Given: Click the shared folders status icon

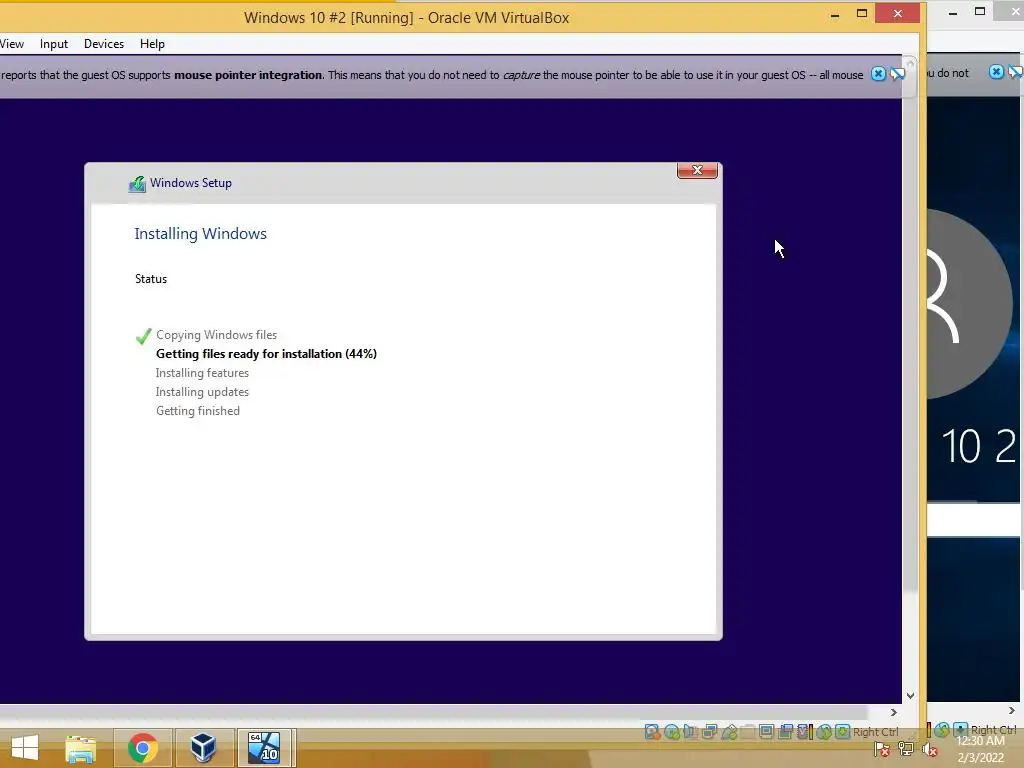Looking at the screenshot, I should pos(748,731).
